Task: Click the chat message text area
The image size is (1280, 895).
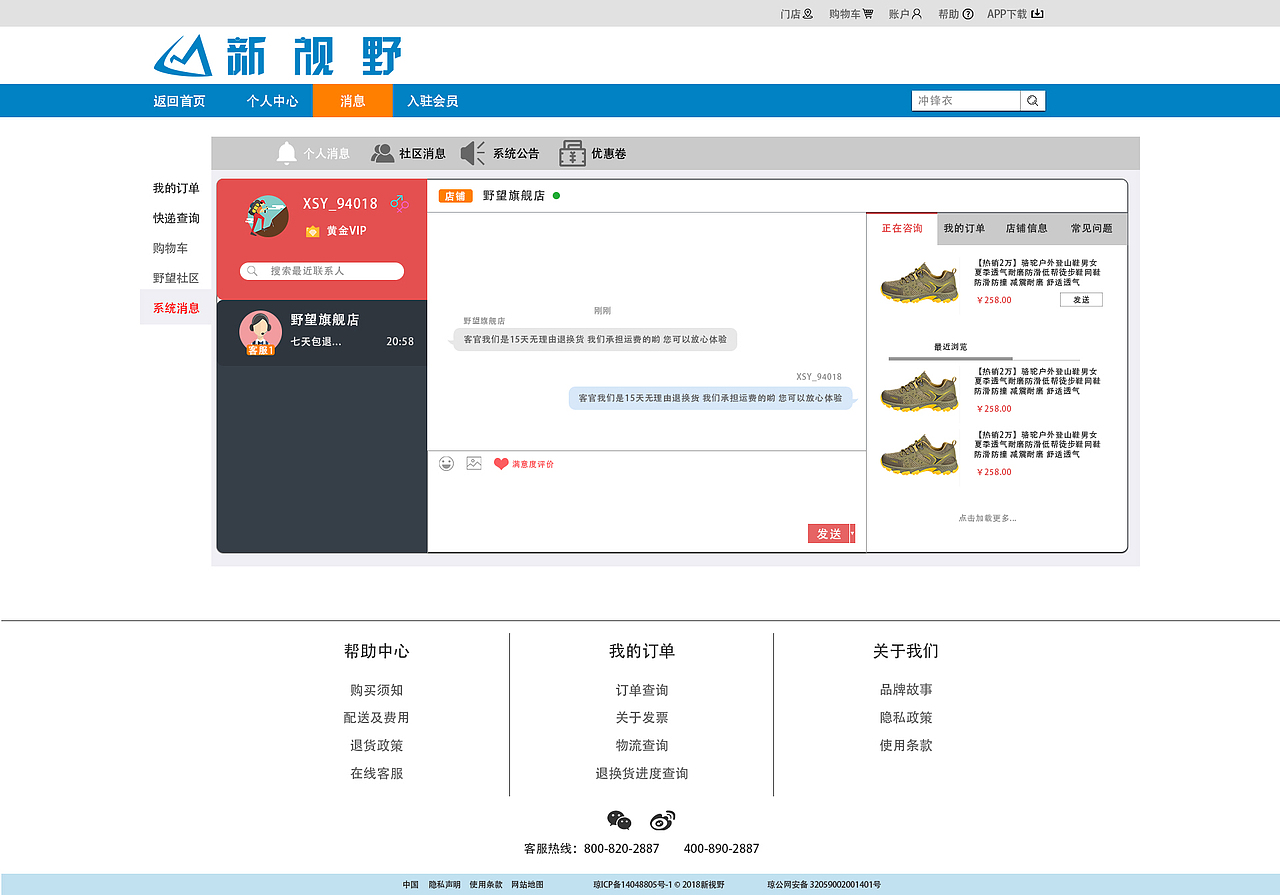Action: [646, 500]
